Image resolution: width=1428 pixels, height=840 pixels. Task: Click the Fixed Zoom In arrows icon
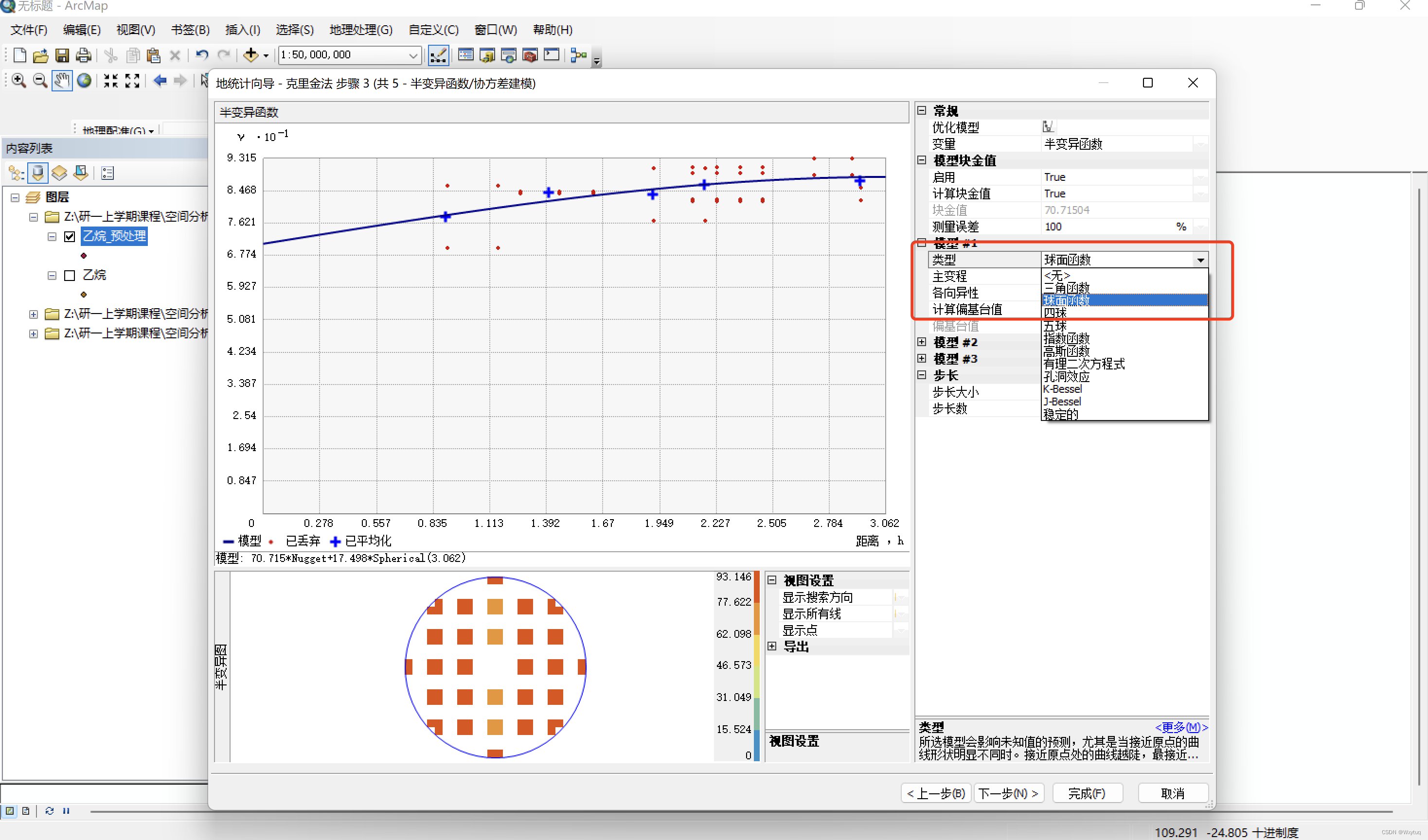click(110, 80)
